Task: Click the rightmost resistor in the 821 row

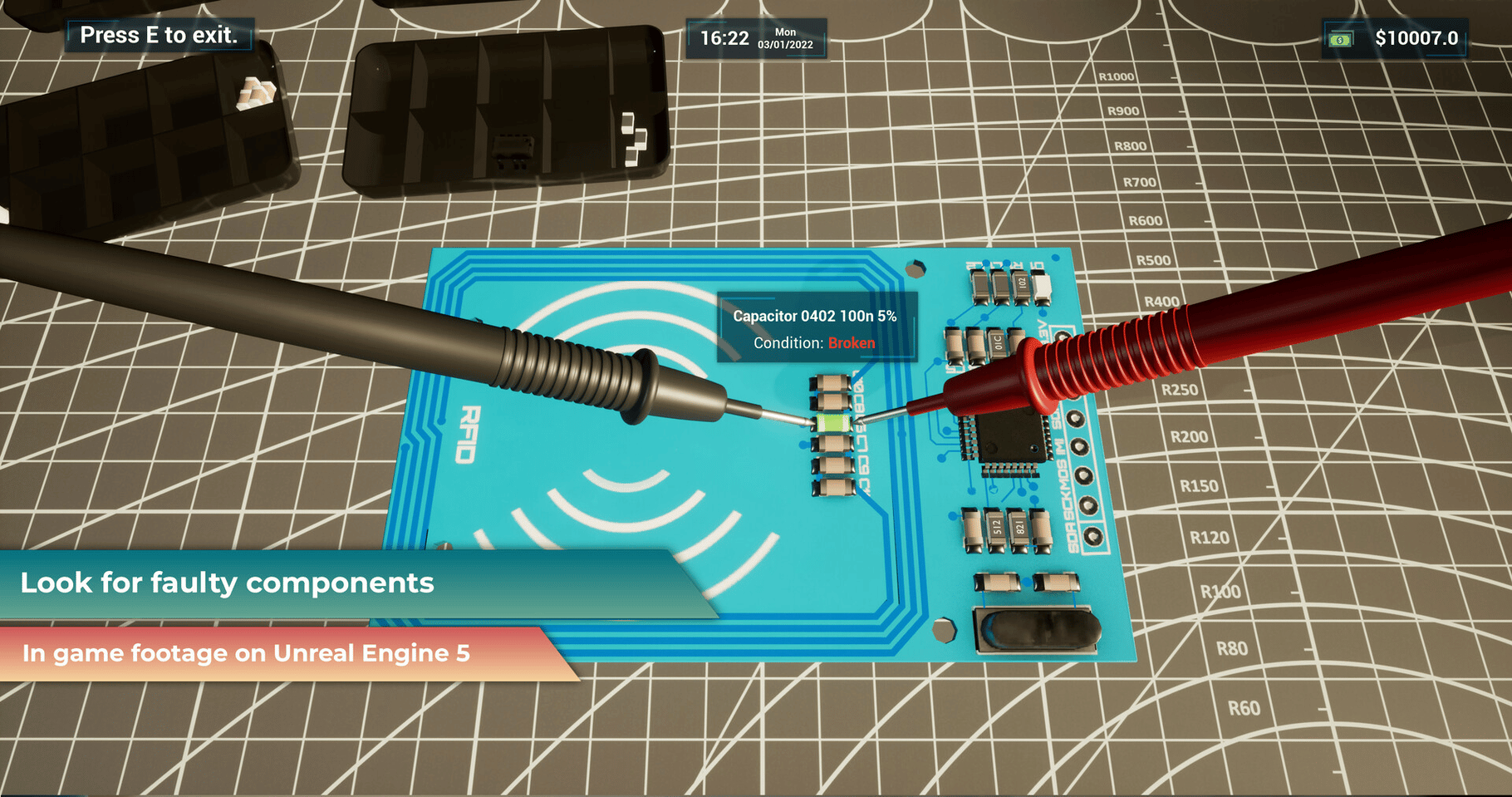Action: pyautogui.click(x=1041, y=532)
